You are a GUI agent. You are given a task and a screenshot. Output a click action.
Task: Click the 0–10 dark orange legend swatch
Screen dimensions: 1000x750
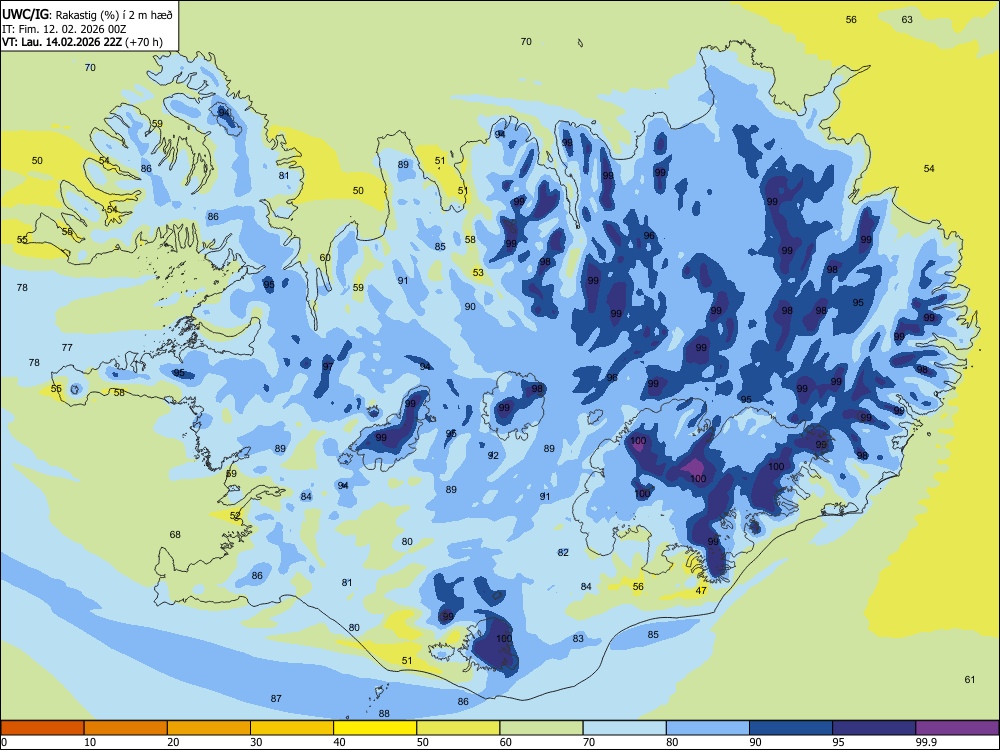42,728
